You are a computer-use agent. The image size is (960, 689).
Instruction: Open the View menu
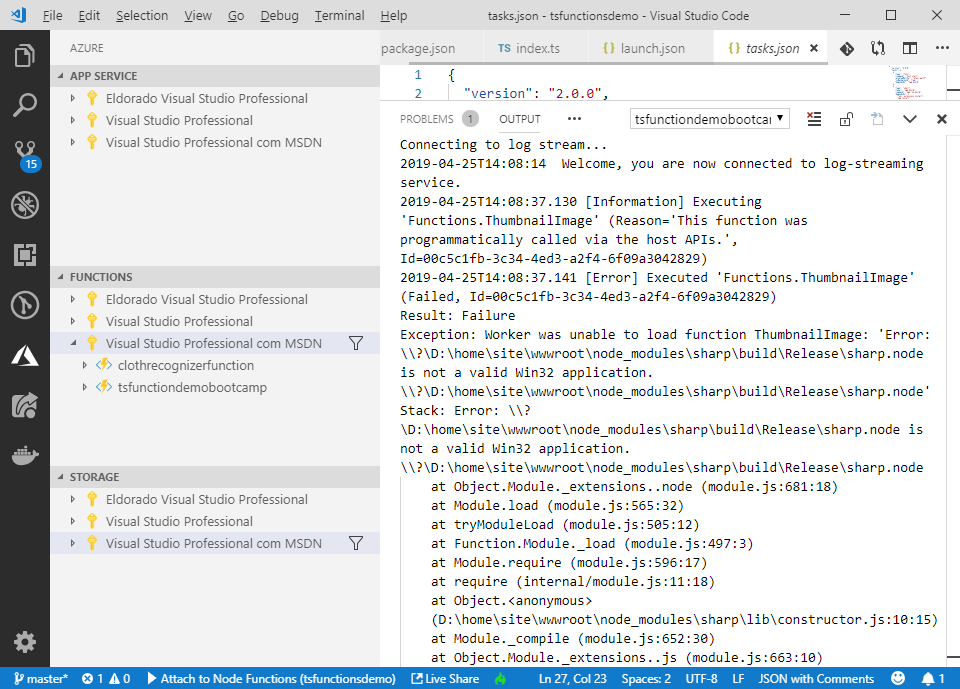[198, 15]
